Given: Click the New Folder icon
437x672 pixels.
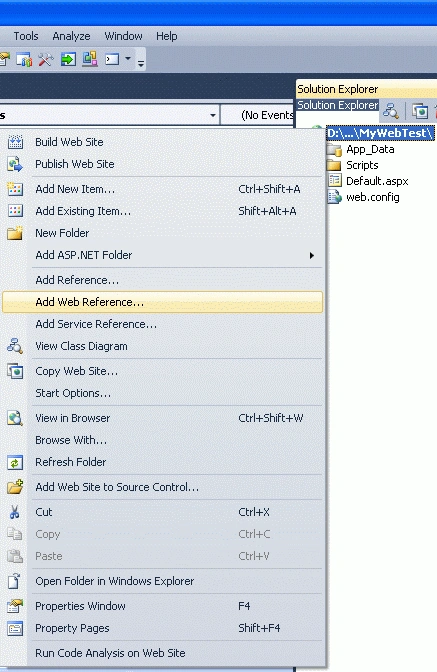Looking at the screenshot, I should tap(15, 233).
